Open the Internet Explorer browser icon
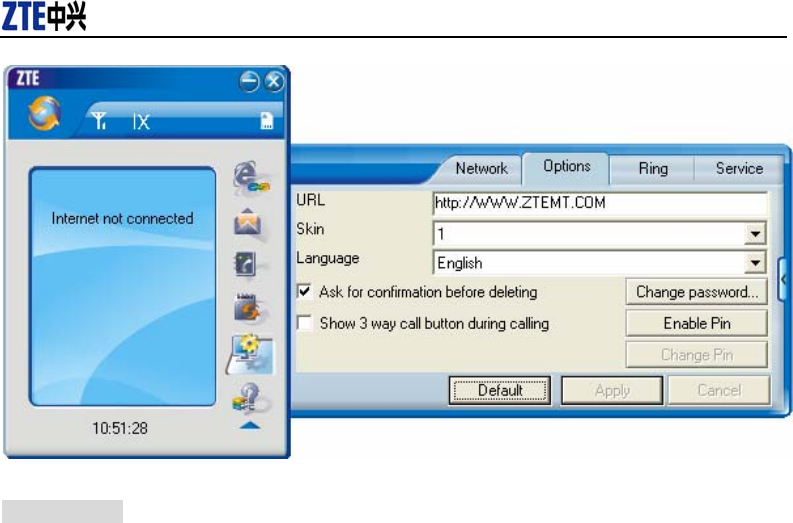793x523 pixels. pos(251,179)
